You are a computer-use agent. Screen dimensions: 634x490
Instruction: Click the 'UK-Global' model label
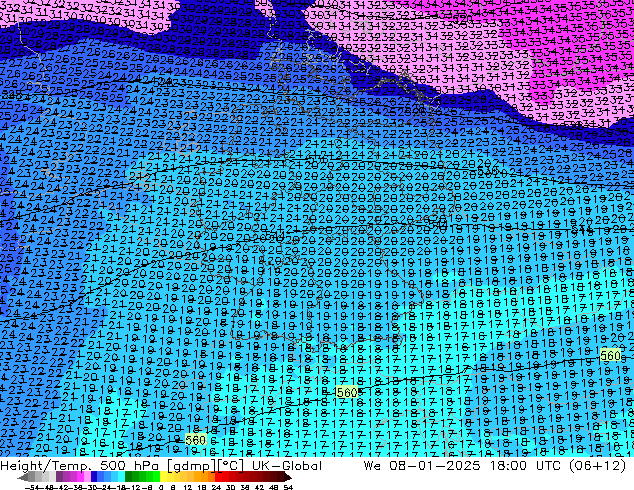coord(287,465)
